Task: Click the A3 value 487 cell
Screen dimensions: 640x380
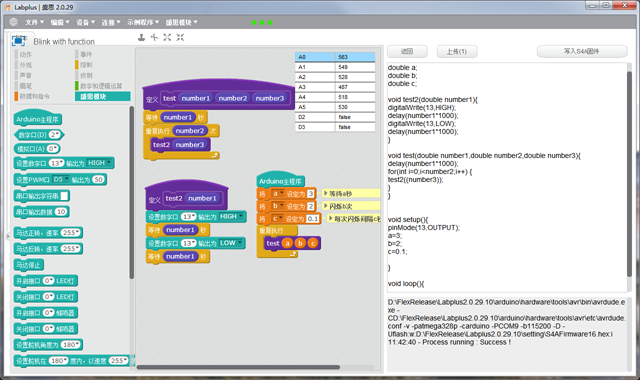Action: [355, 87]
